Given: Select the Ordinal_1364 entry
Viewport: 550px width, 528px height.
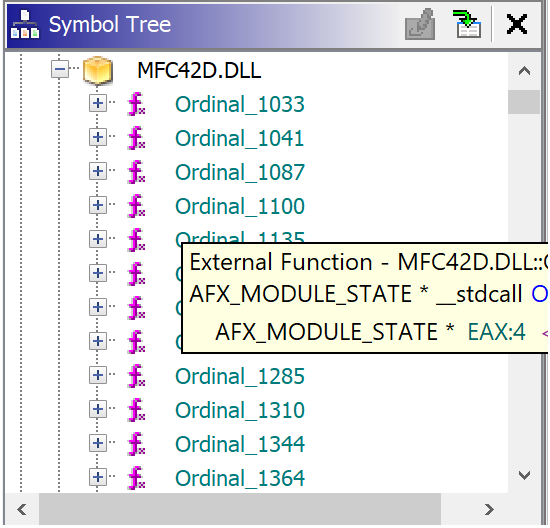Looking at the screenshot, I should (240, 479).
